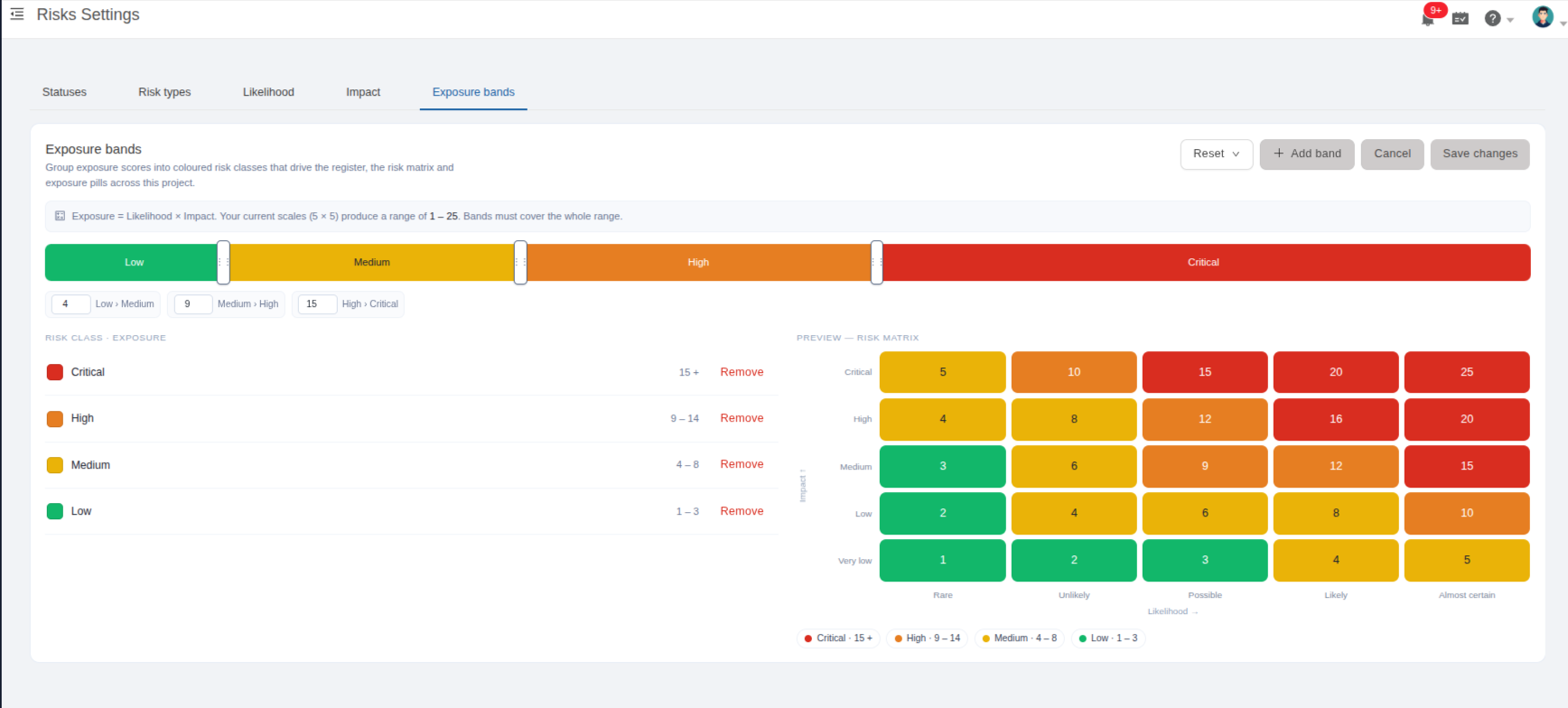
Task: Select the green Low band segment
Action: pyautogui.click(x=132, y=262)
